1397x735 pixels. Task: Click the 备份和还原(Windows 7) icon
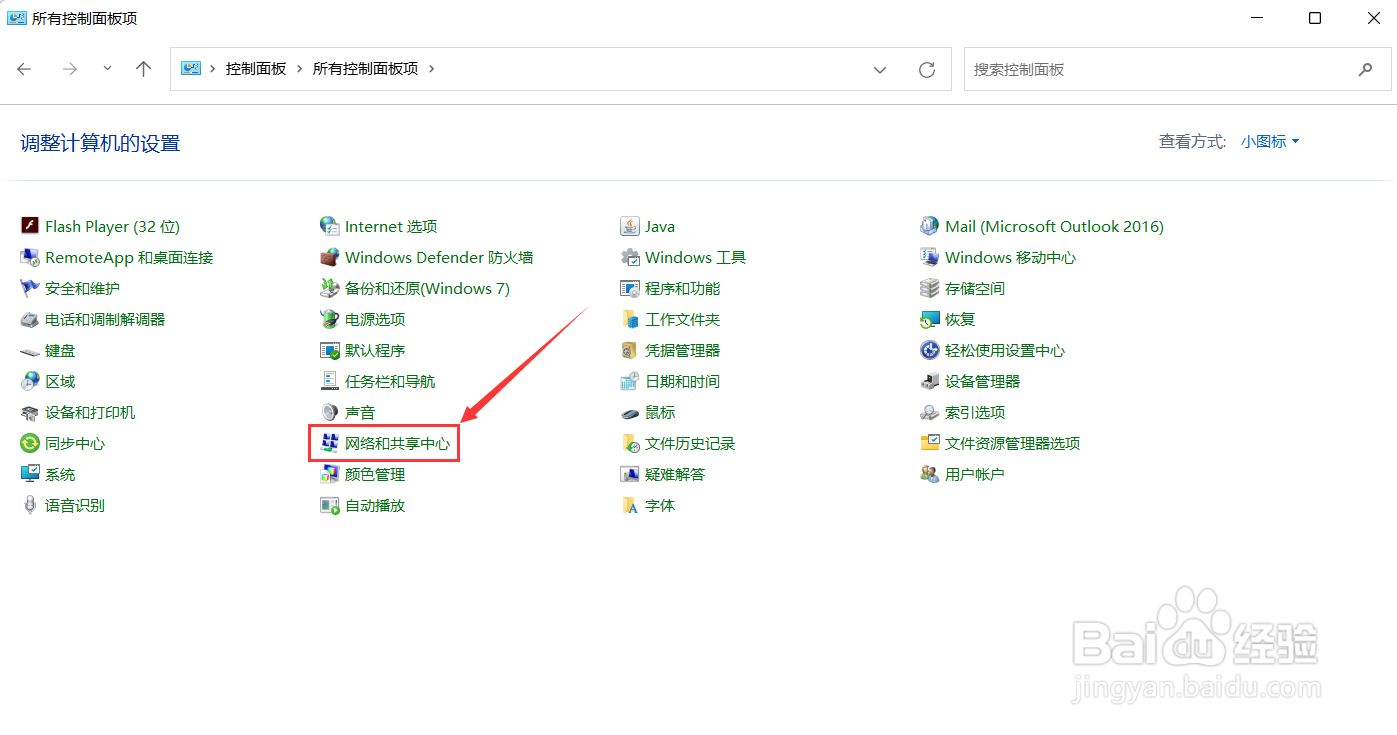pos(330,289)
